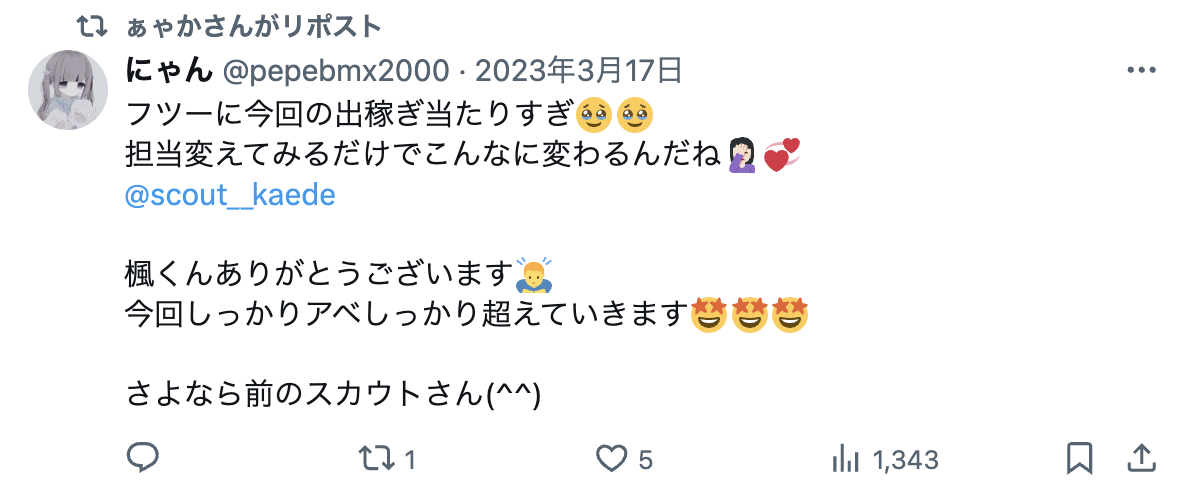This screenshot has width=1190, height=502.
Task: Bookmark this tweet by にゃん
Action: (x=1079, y=459)
